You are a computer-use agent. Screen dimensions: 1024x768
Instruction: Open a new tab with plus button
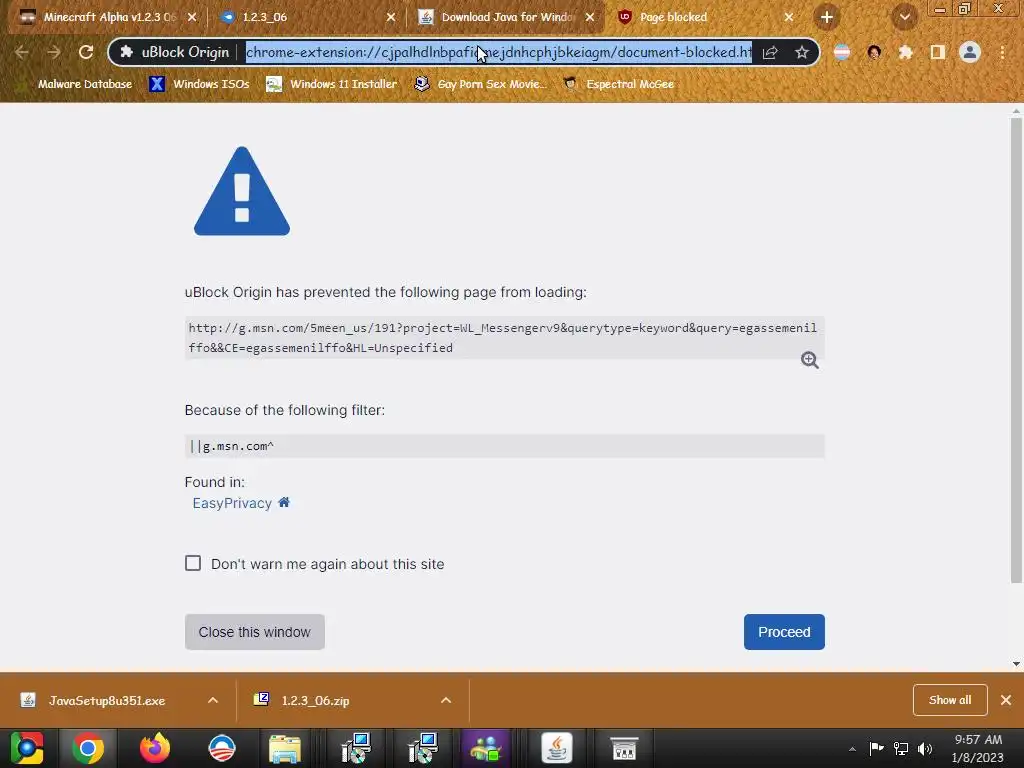tap(826, 18)
